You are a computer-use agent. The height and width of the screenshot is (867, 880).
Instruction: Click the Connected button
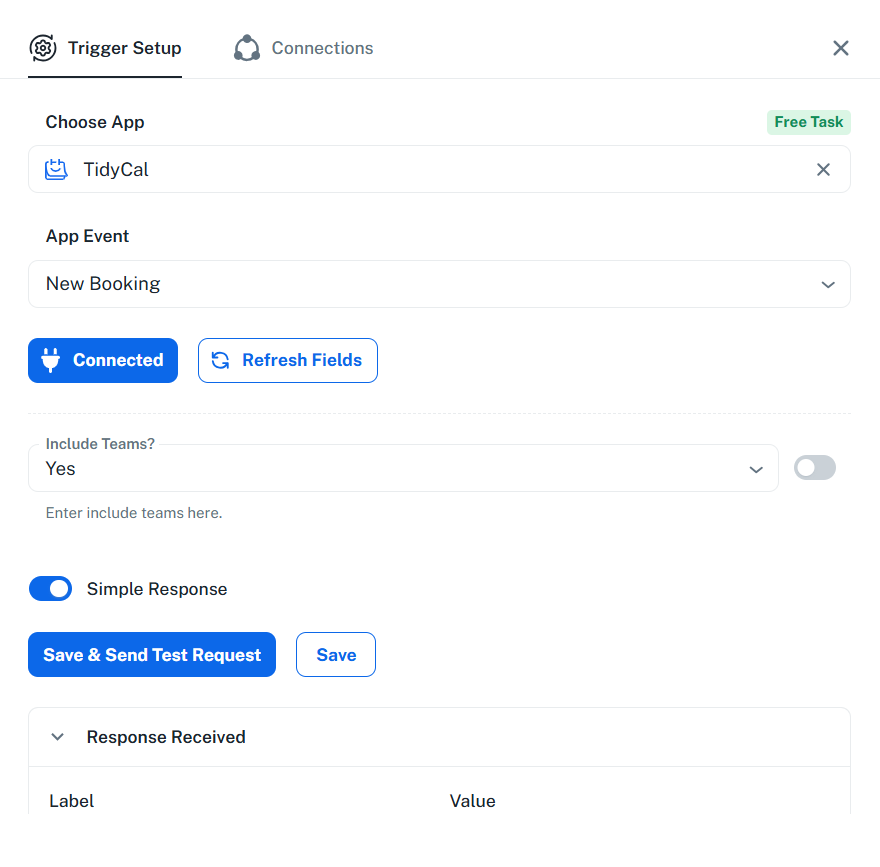(x=103, y=360)
